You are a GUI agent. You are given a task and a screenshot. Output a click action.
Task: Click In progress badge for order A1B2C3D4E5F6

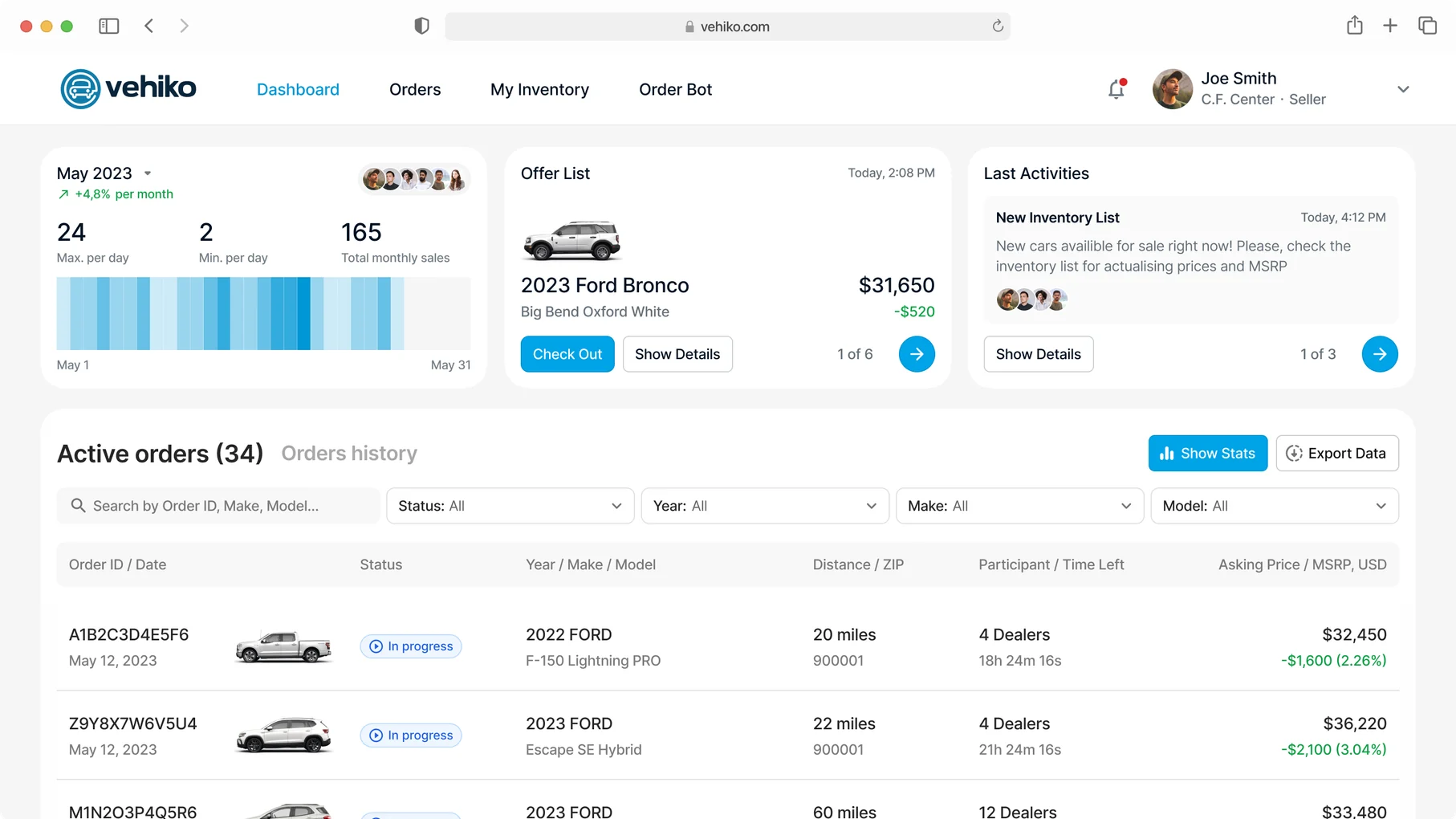click(411, 646)
